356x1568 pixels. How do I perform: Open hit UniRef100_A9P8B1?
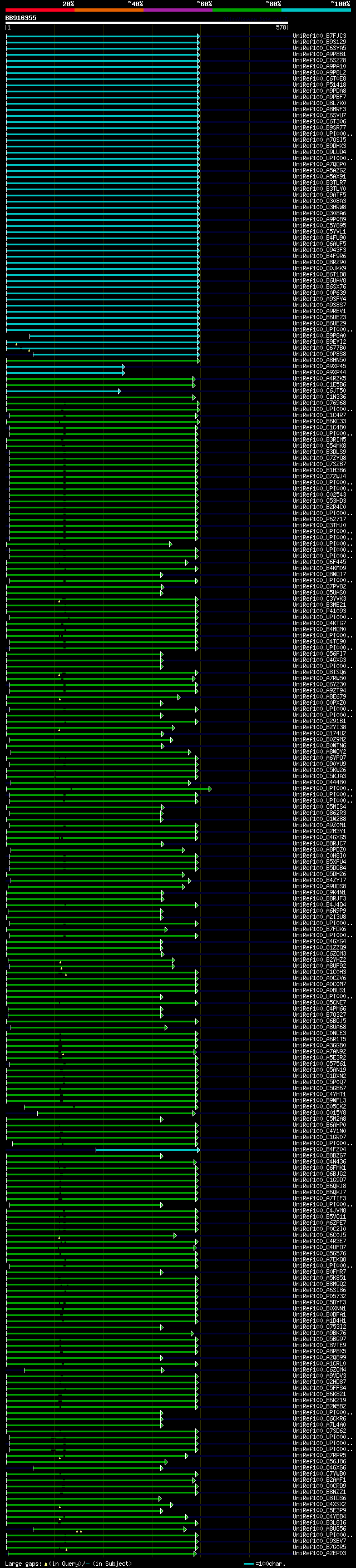coord(319,54)
